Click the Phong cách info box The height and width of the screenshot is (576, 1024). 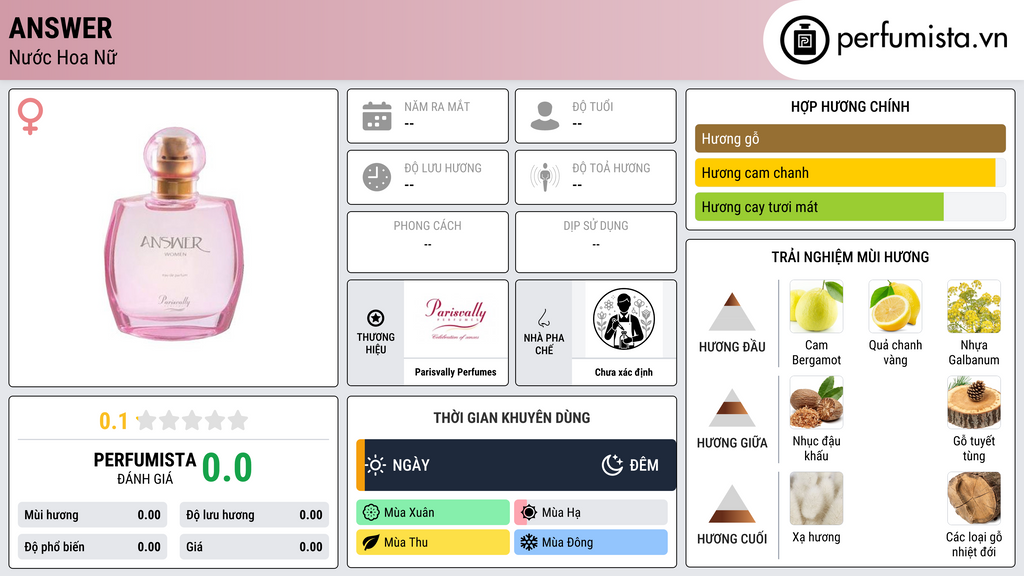tap(428, 242)
